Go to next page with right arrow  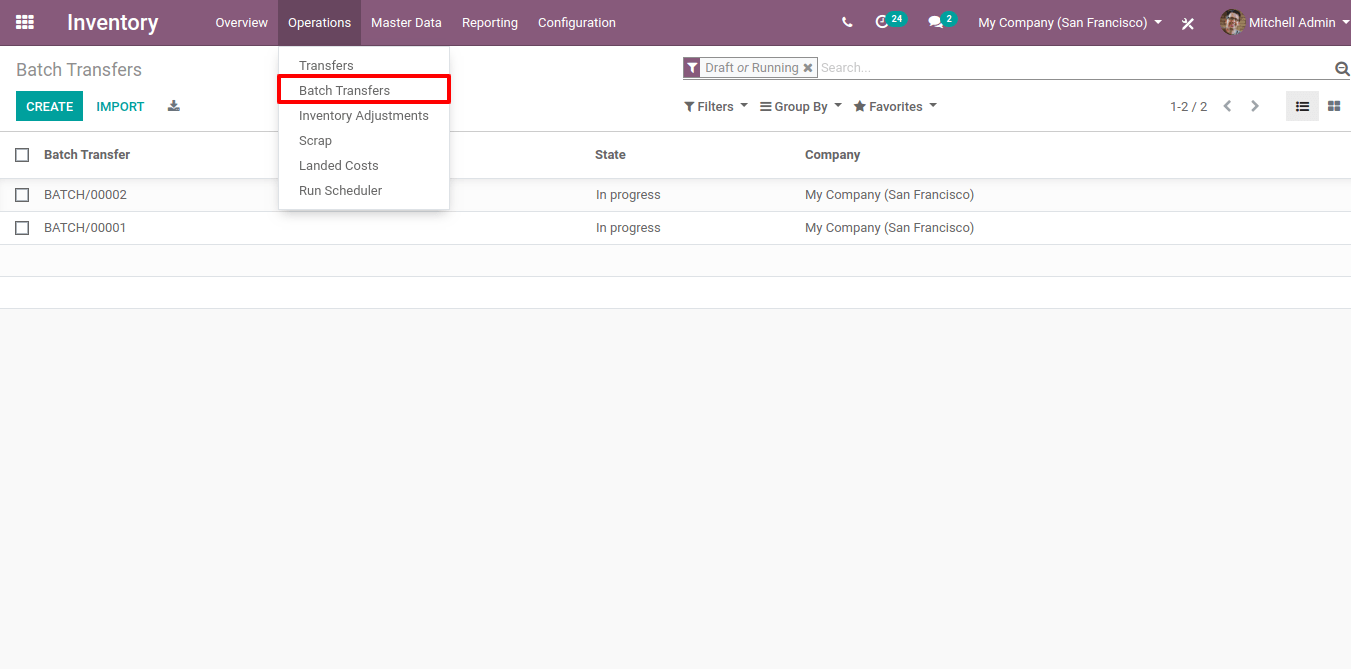(1255, 105)
